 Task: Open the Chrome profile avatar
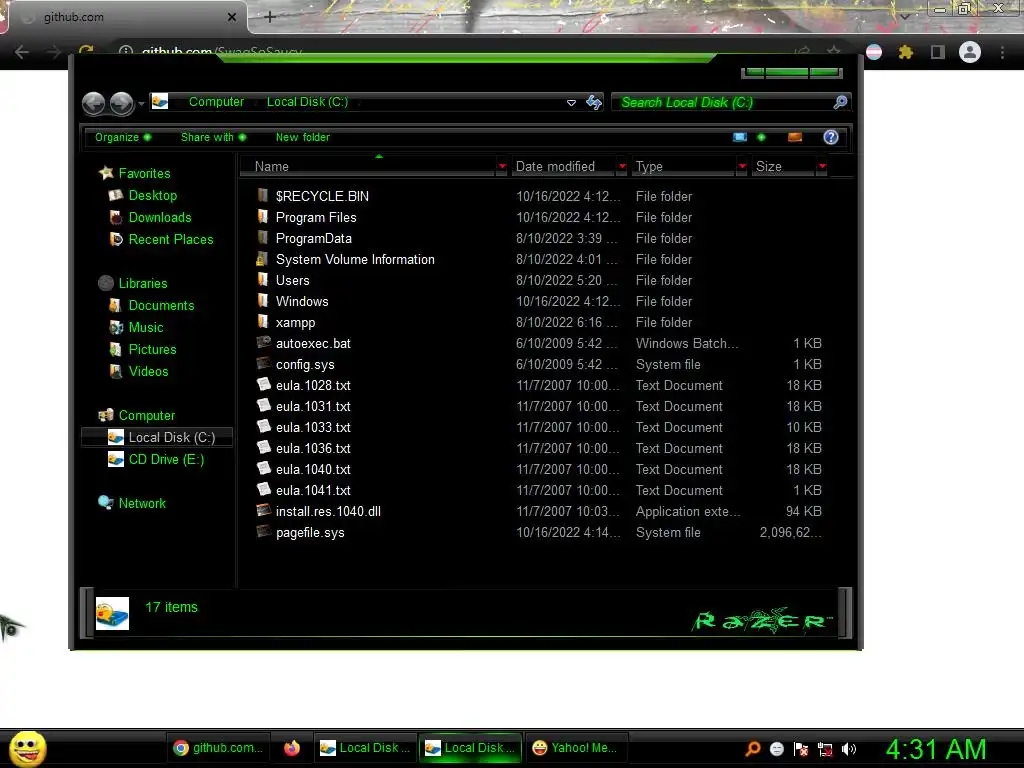[970, 52]
